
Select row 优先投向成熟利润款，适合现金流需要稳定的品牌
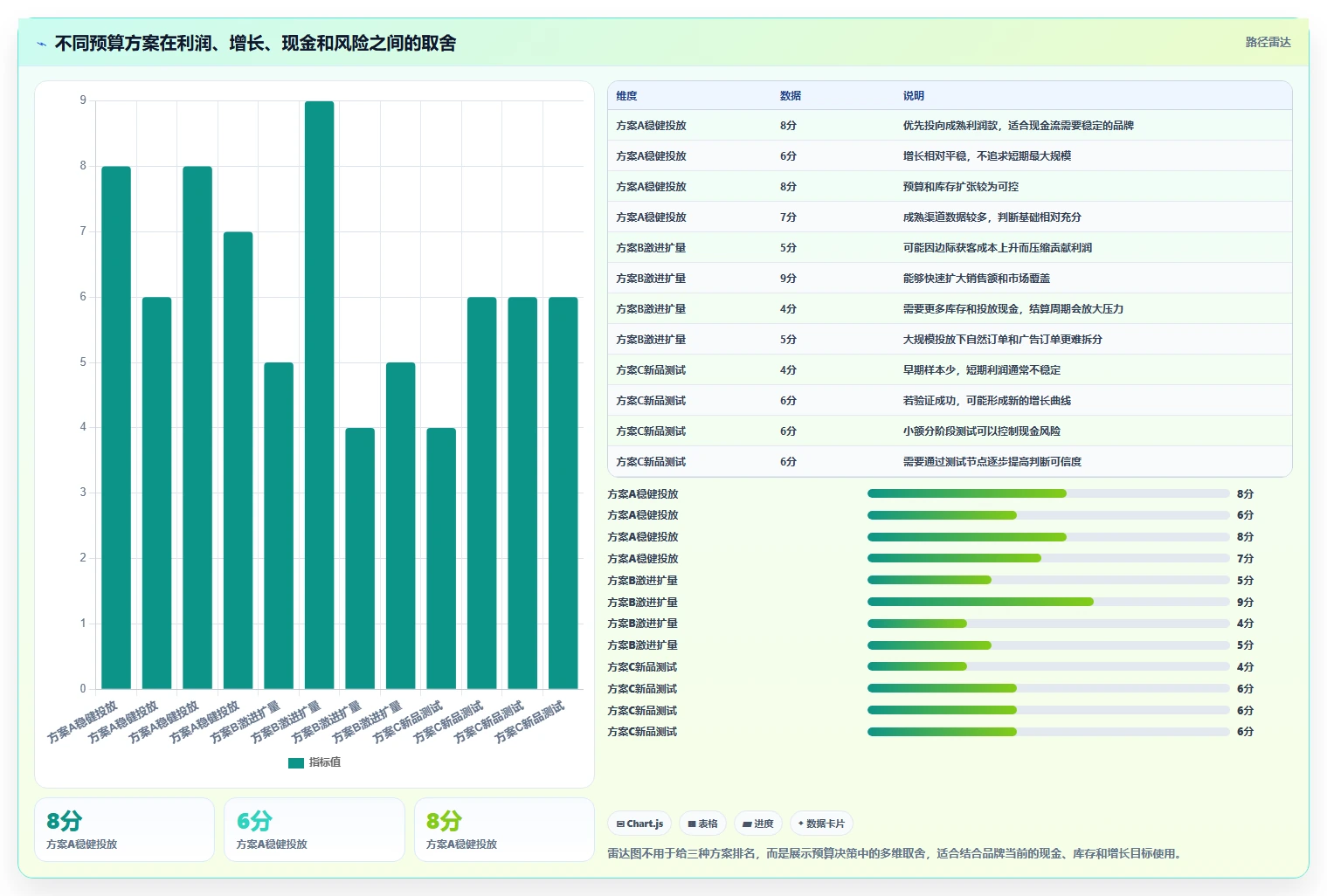pyautogui.click(x=950, y=126)
